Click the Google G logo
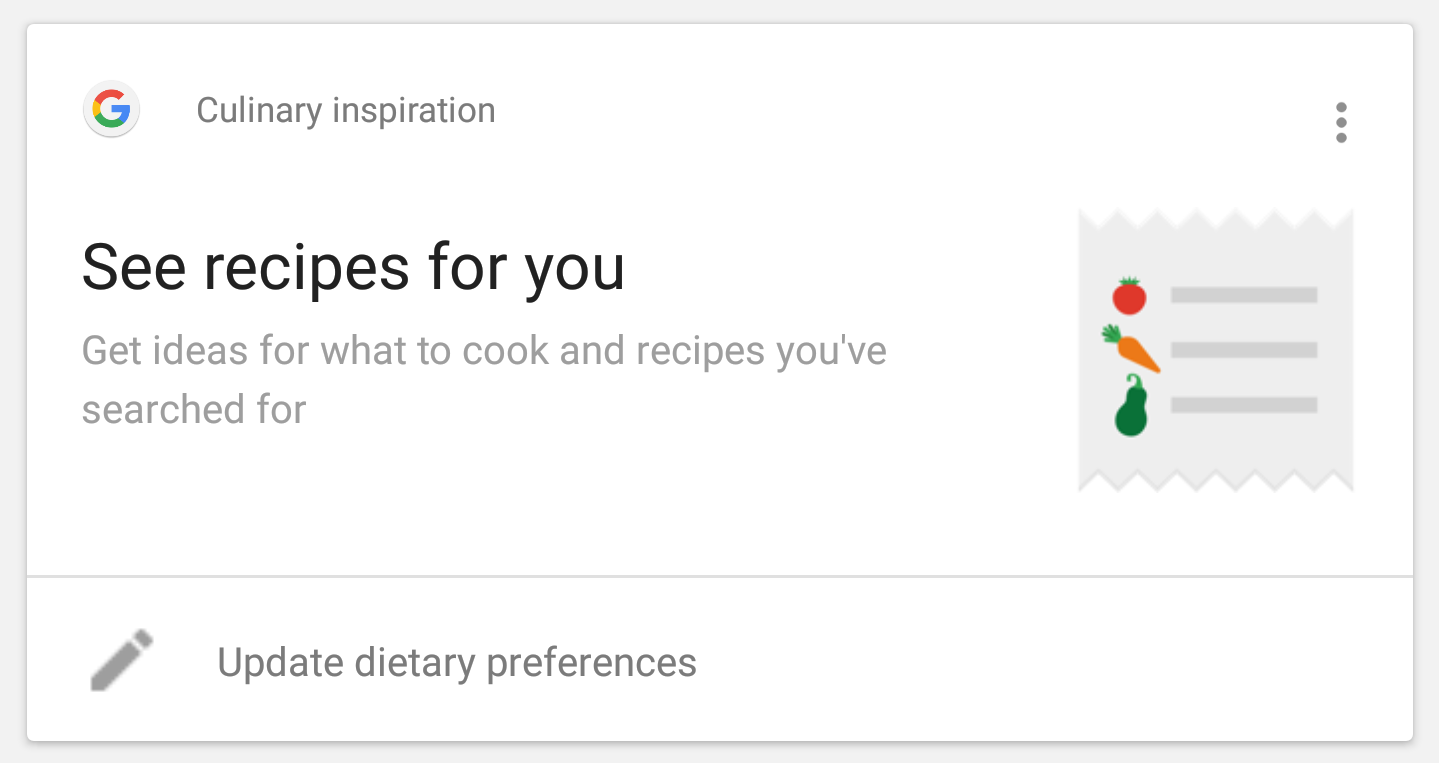This screenshot has width=1439, height=763. tap(111, 110)
